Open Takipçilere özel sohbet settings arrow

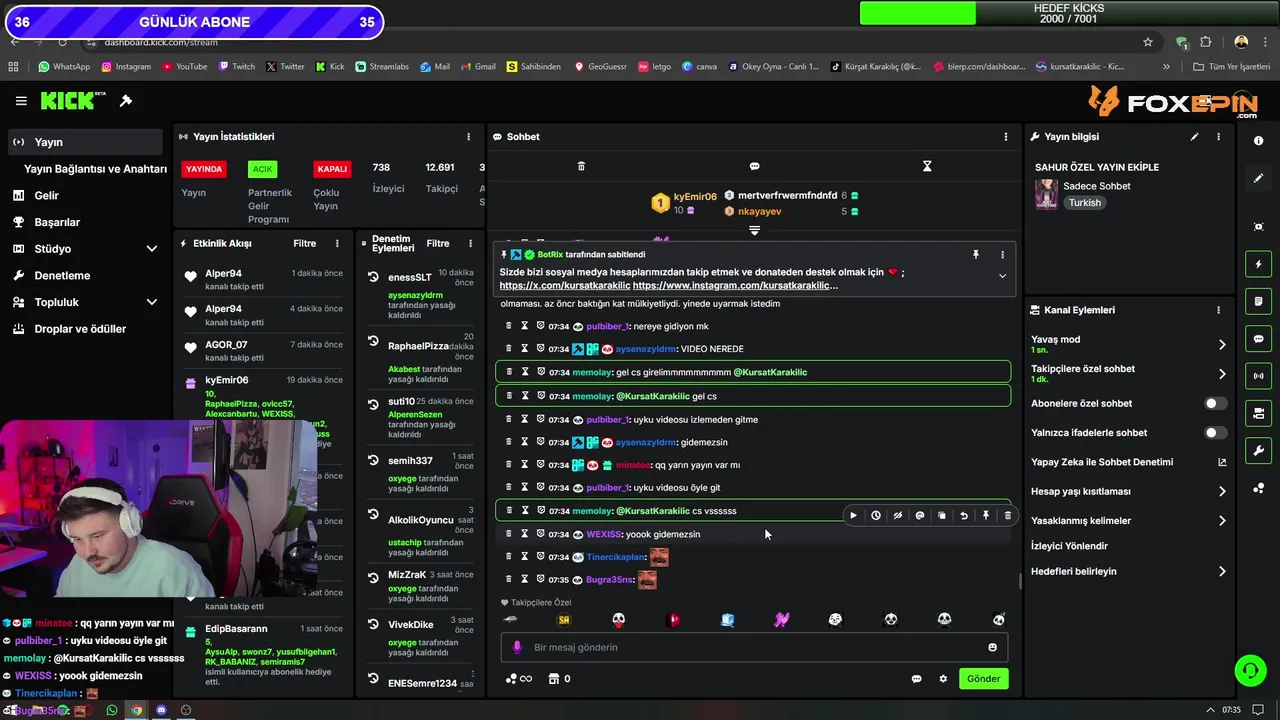(x=1222, y=374)
